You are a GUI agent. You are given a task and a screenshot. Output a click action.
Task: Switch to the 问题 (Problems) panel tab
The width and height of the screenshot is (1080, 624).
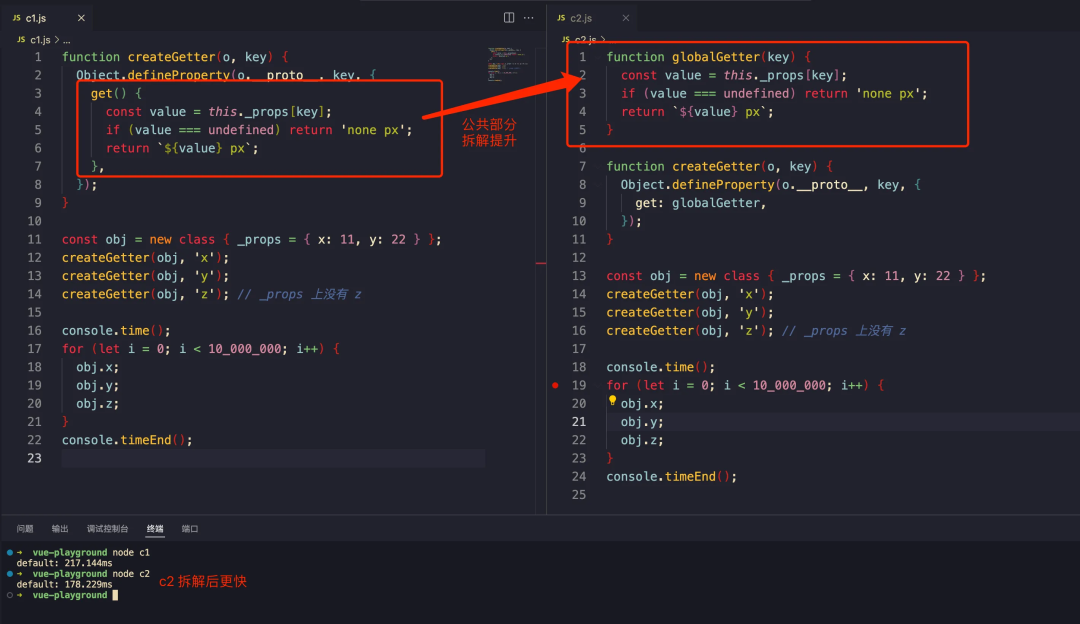click(25, 528)
